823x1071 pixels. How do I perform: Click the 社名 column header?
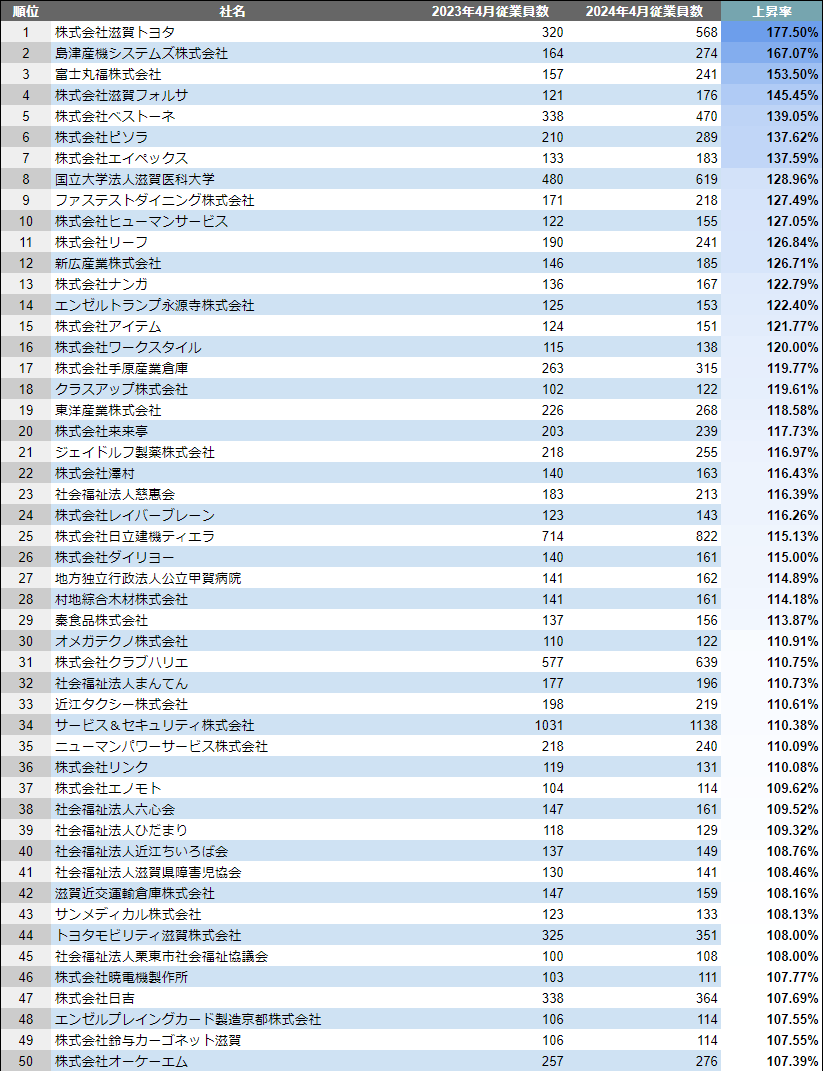(x=233, y=11)
